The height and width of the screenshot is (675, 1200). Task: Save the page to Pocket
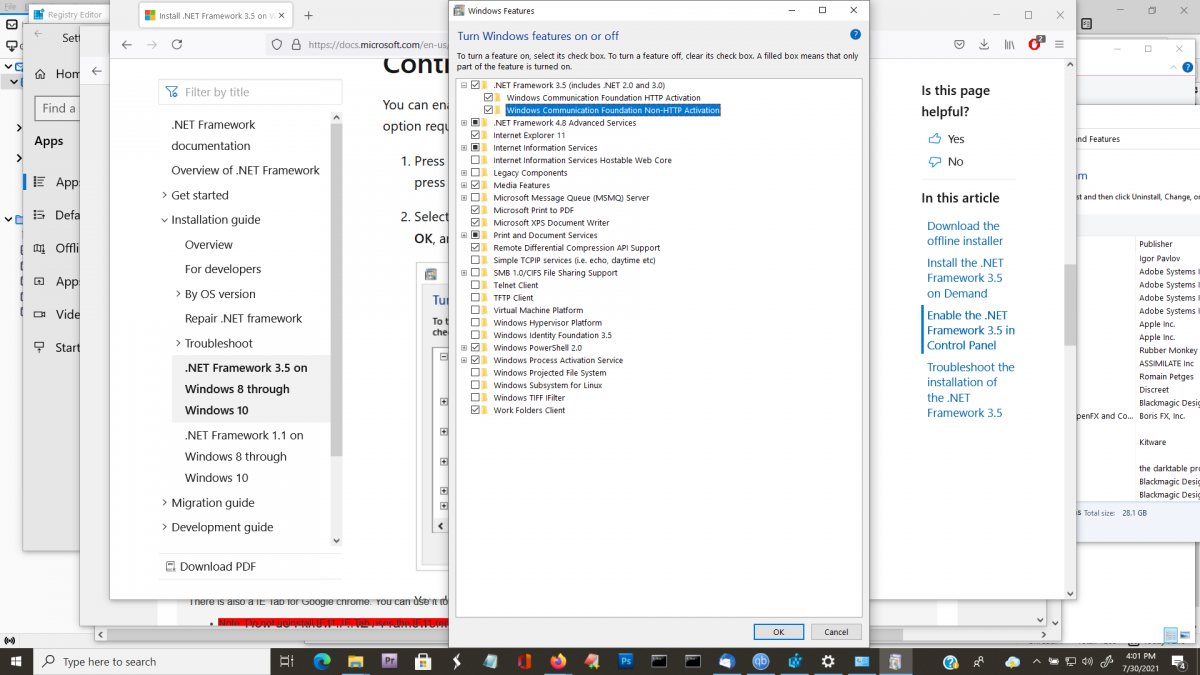959,44
